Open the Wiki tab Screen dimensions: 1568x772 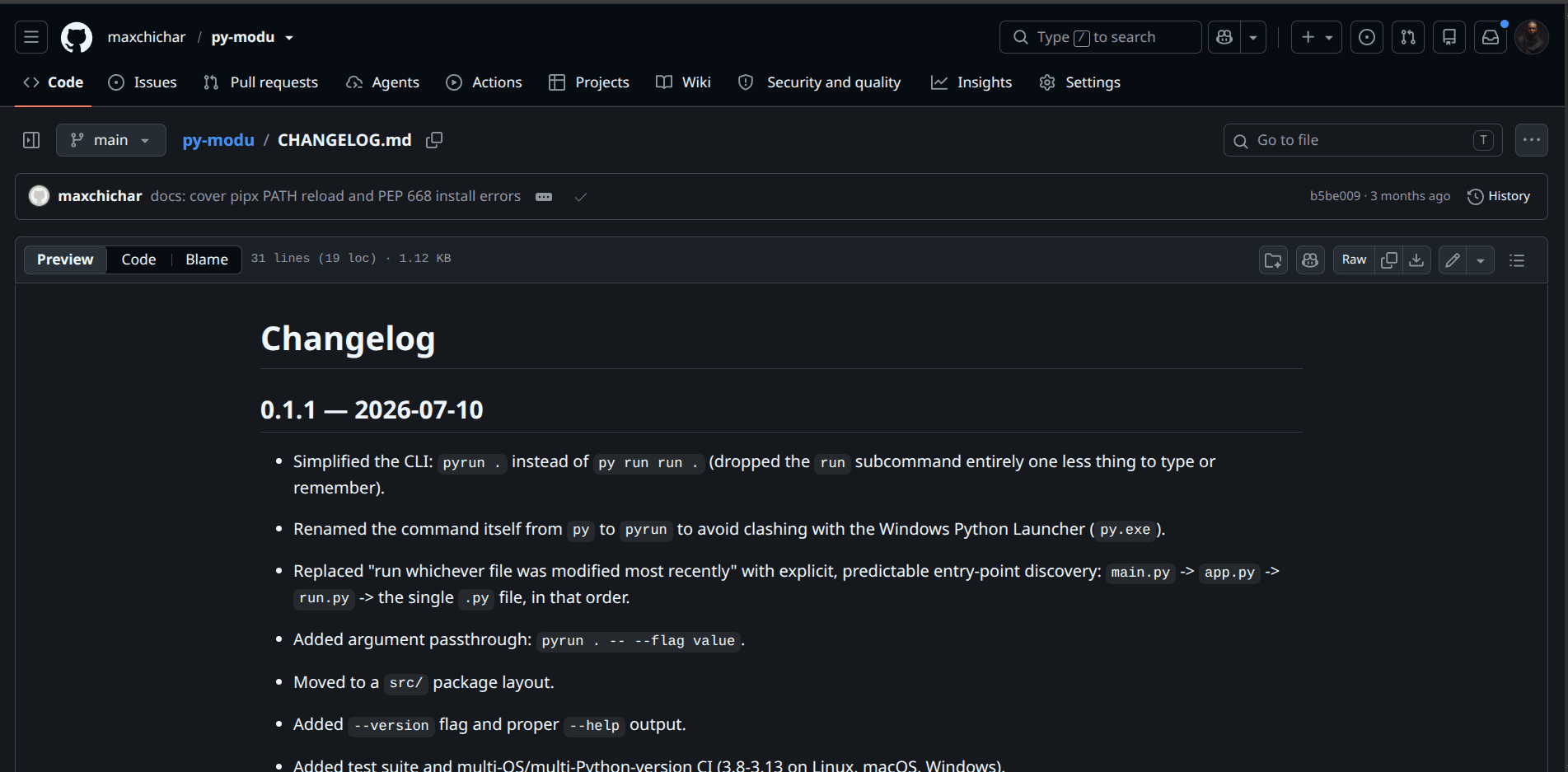pyautogui.click(x=683, y=82)
